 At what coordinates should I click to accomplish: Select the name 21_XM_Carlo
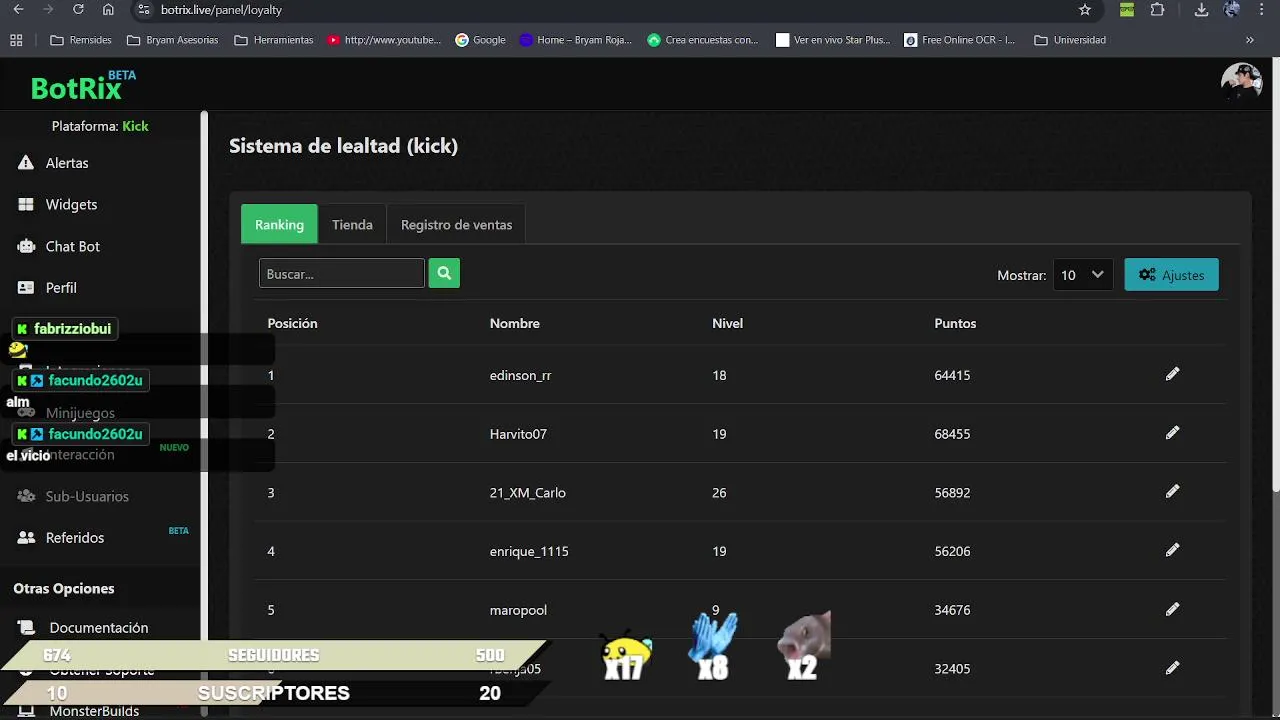pyautogui.click(x=527, y=492)
